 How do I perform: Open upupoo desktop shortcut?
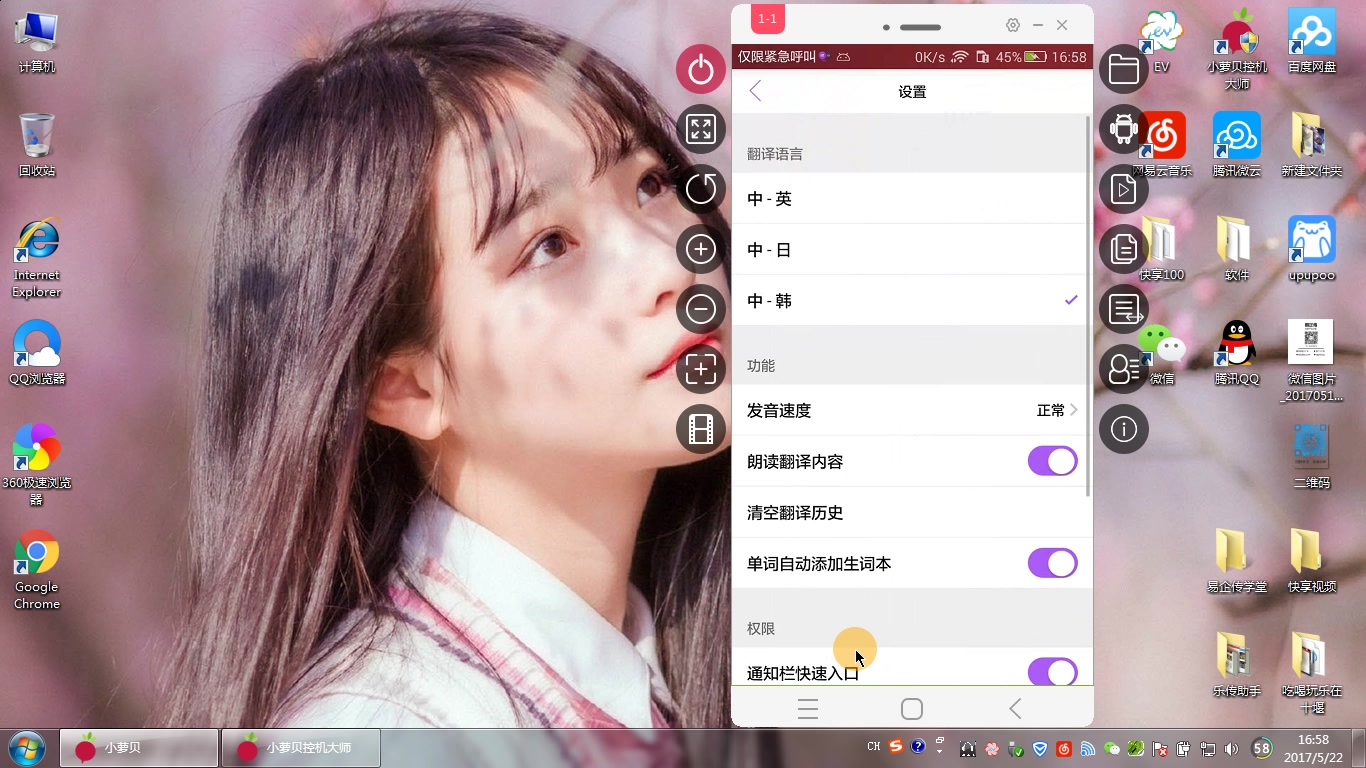pos(1312,249)
